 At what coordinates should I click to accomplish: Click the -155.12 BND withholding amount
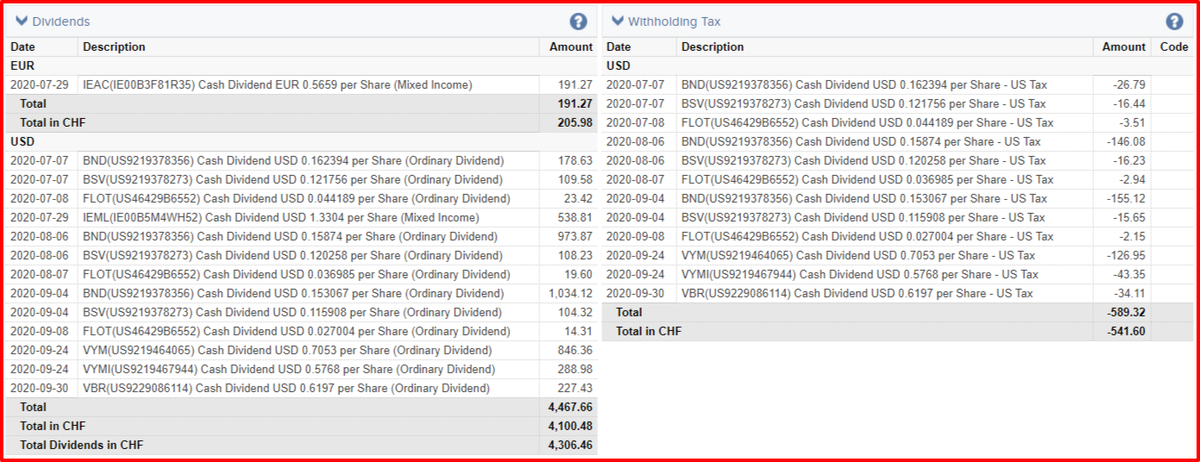[x=1126, y=198]
